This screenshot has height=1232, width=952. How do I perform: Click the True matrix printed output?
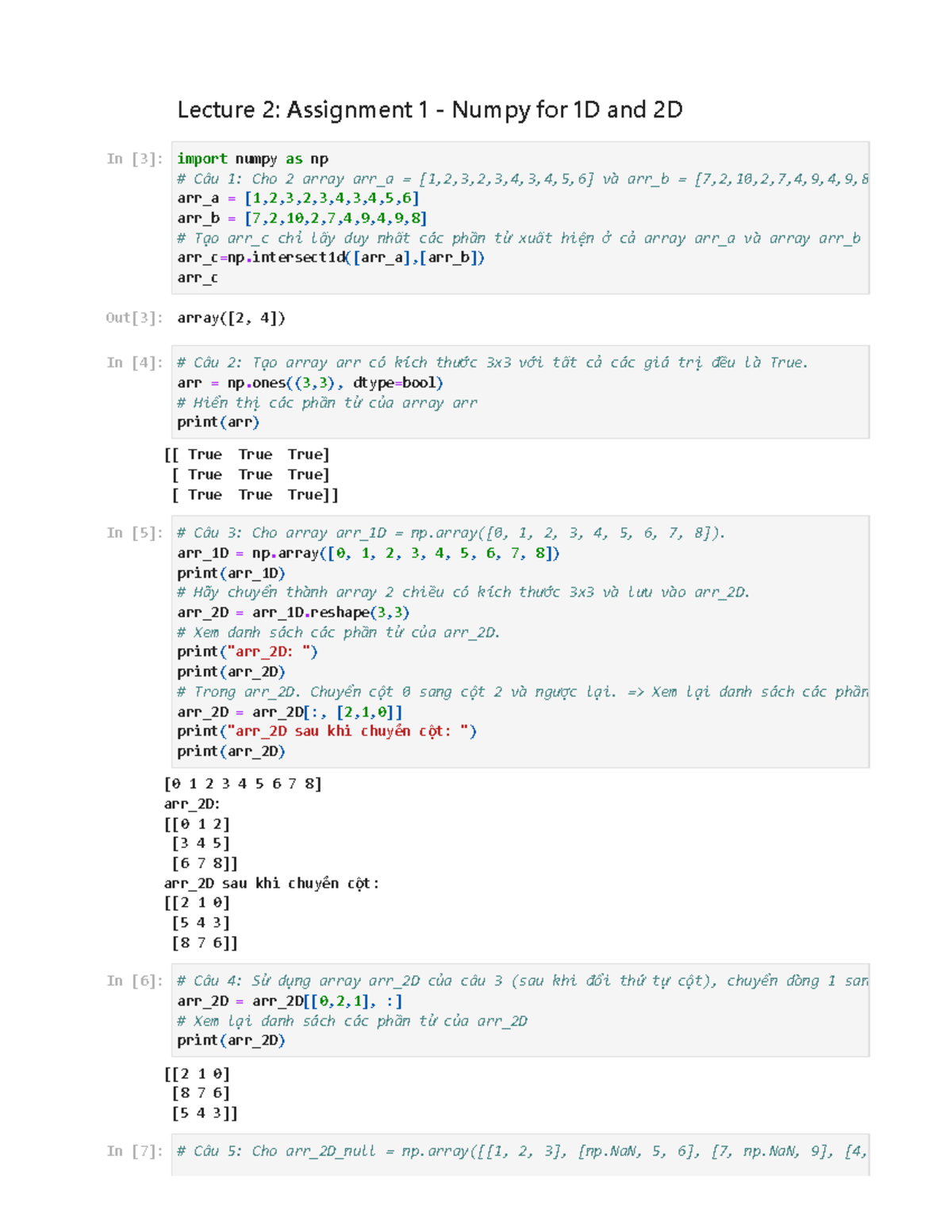coord(251,474)
